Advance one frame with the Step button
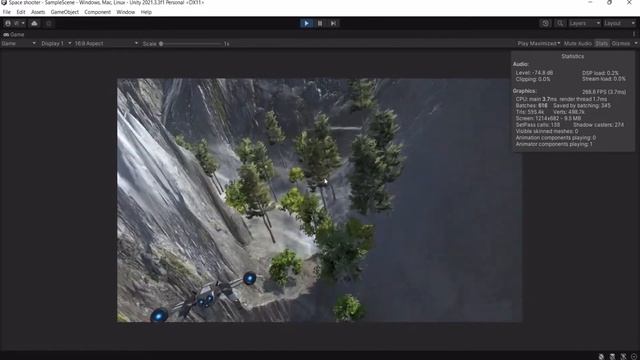This screenshot has width=640, height=360. [x=333, y=23]
